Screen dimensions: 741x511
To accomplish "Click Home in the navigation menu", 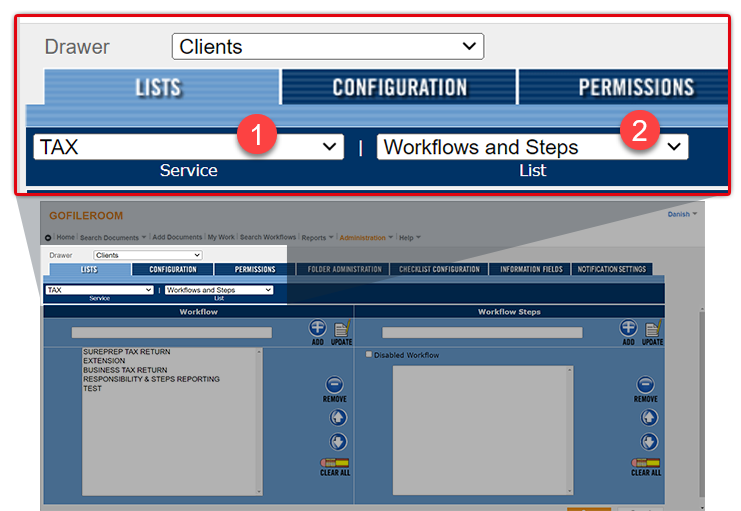I will click(66, 237).
